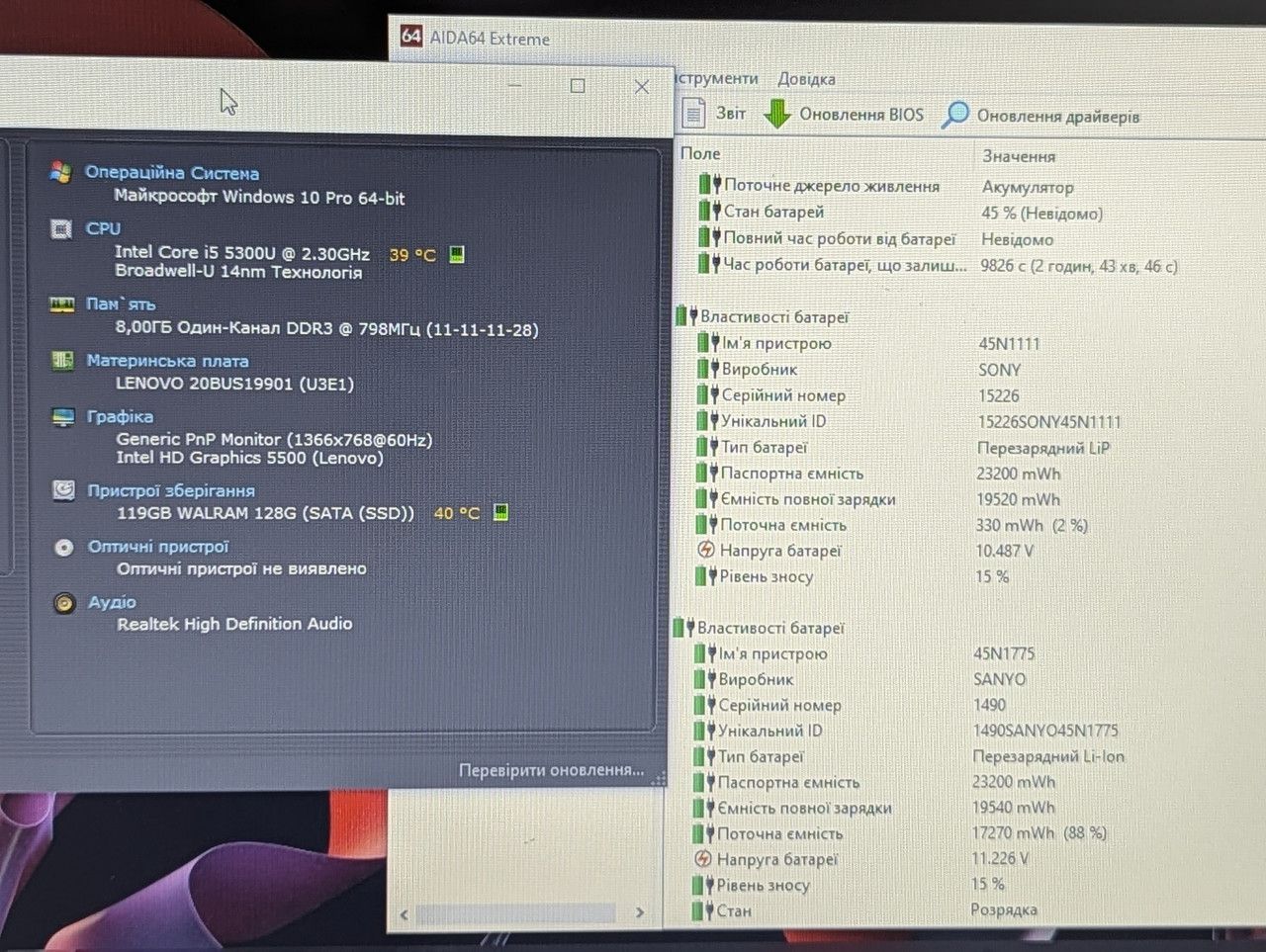Screen dimensions: 1266x952
Task: Click battery icon beside Поточне джерело живлення
Action: (x=709, y=185)
